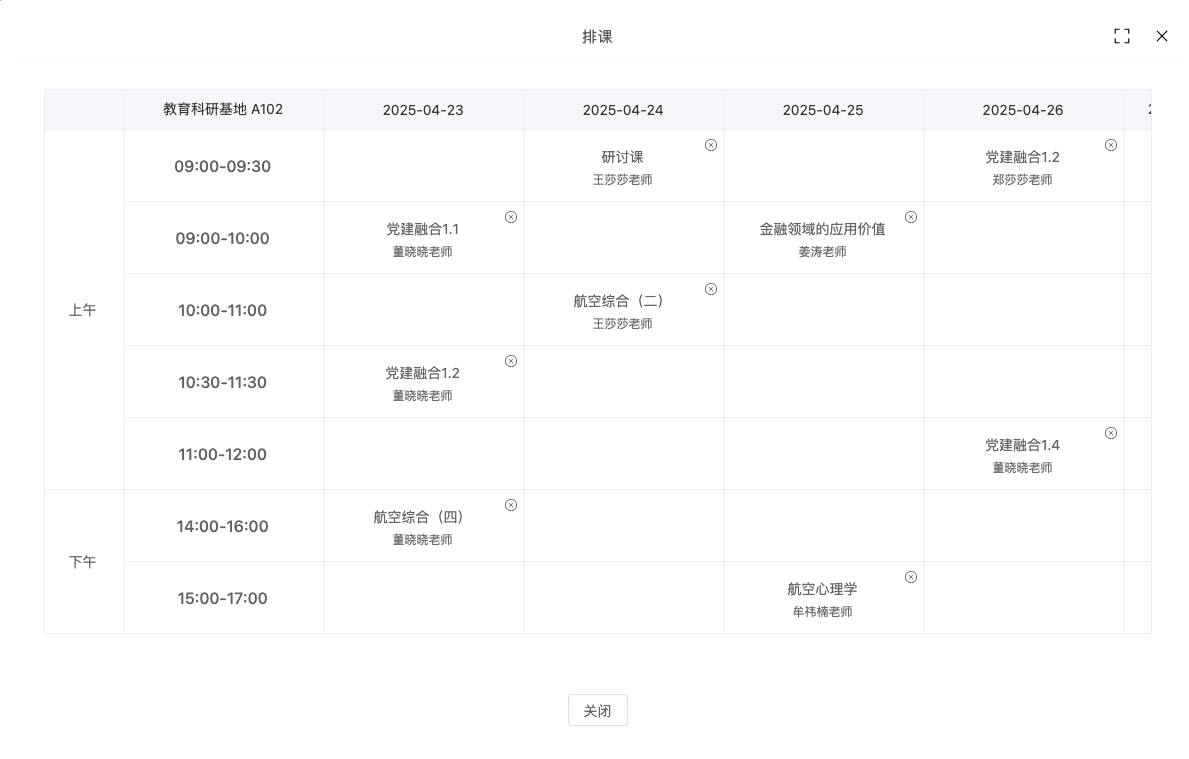Delete 党建融合1.4 course entry
Image resolution: width=1189 pixels, height=759 pixels.
pyautogui.click(x=1110, y=433)
